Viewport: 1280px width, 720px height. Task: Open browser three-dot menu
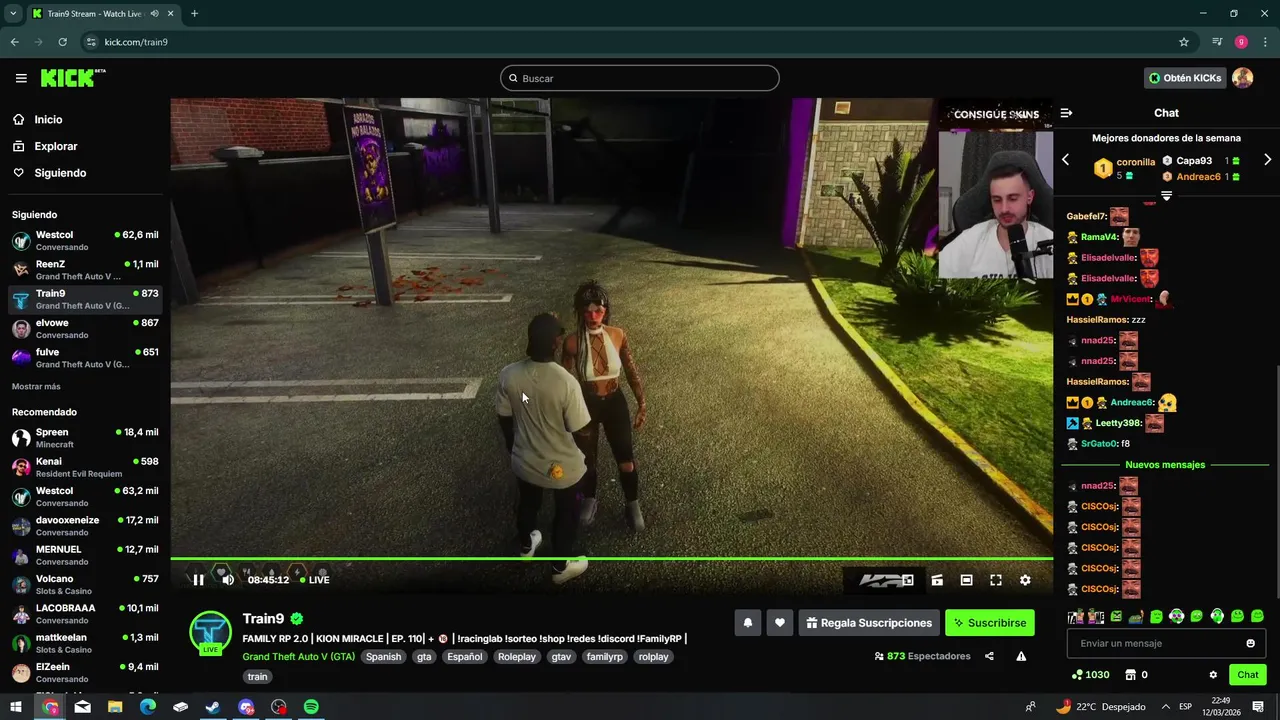pyautogui.click(x=1265, y=42)
